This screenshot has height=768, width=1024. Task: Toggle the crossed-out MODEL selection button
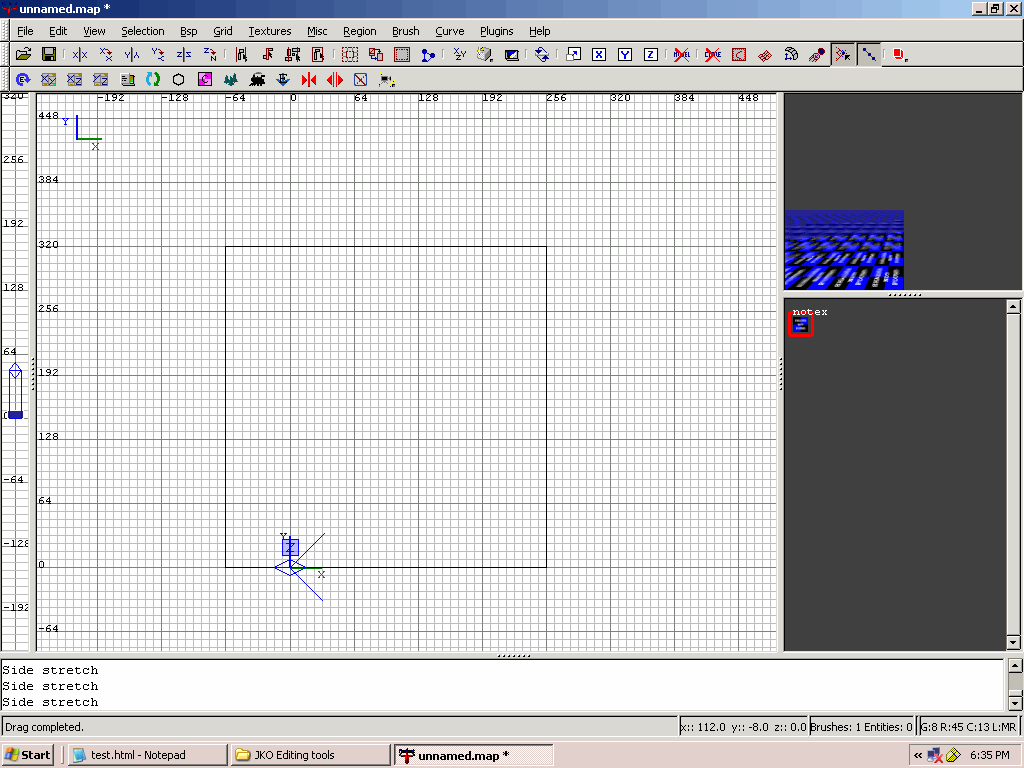click(x=682, y=54)
